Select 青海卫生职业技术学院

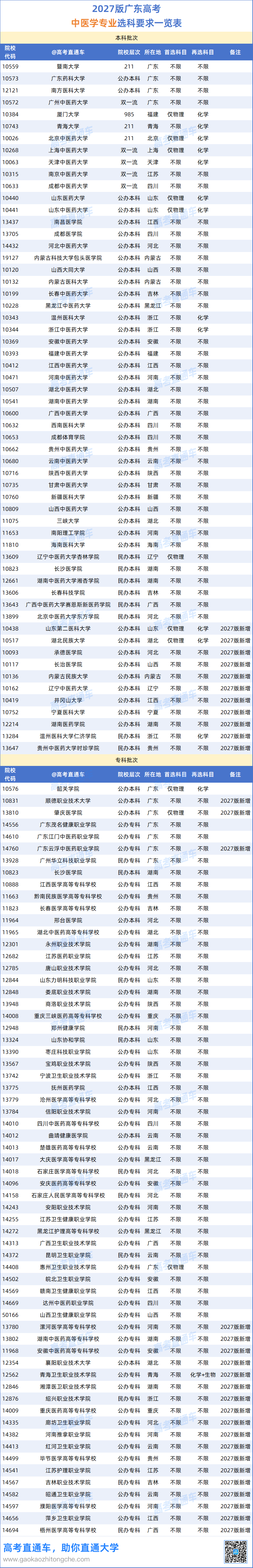[68, 1375]
